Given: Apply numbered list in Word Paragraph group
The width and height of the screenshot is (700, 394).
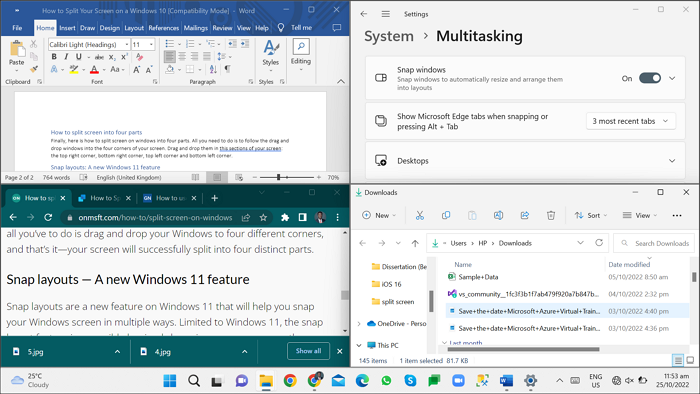Looking at the screenshot, I should (x=190, y=44).
